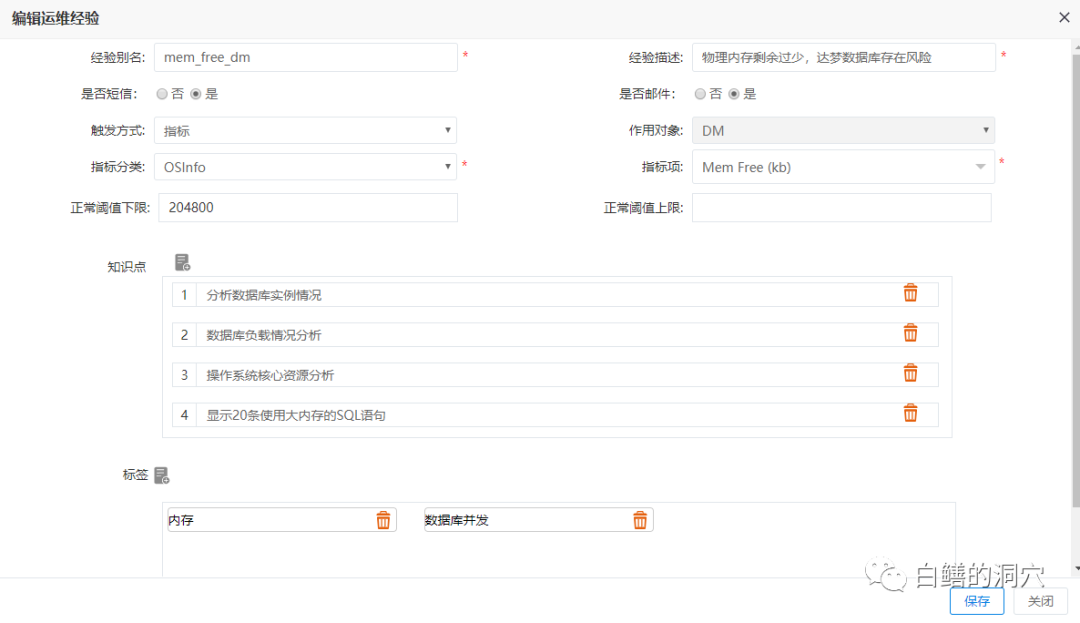Image resolution: width=1080 pixels, height=623 pixels.
Task: Click the add tag icon next to 标签
Action: [x=161, y=476]
